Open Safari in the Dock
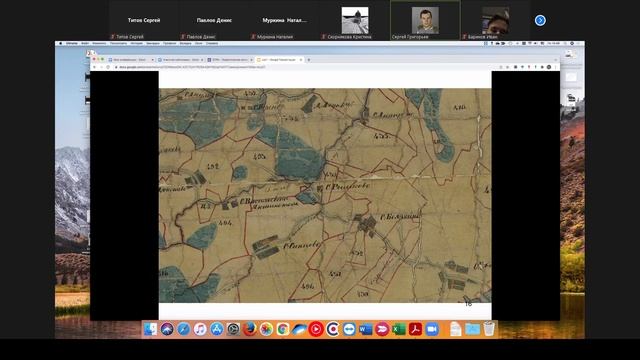 pyautogui.click(x=184, y=329)
